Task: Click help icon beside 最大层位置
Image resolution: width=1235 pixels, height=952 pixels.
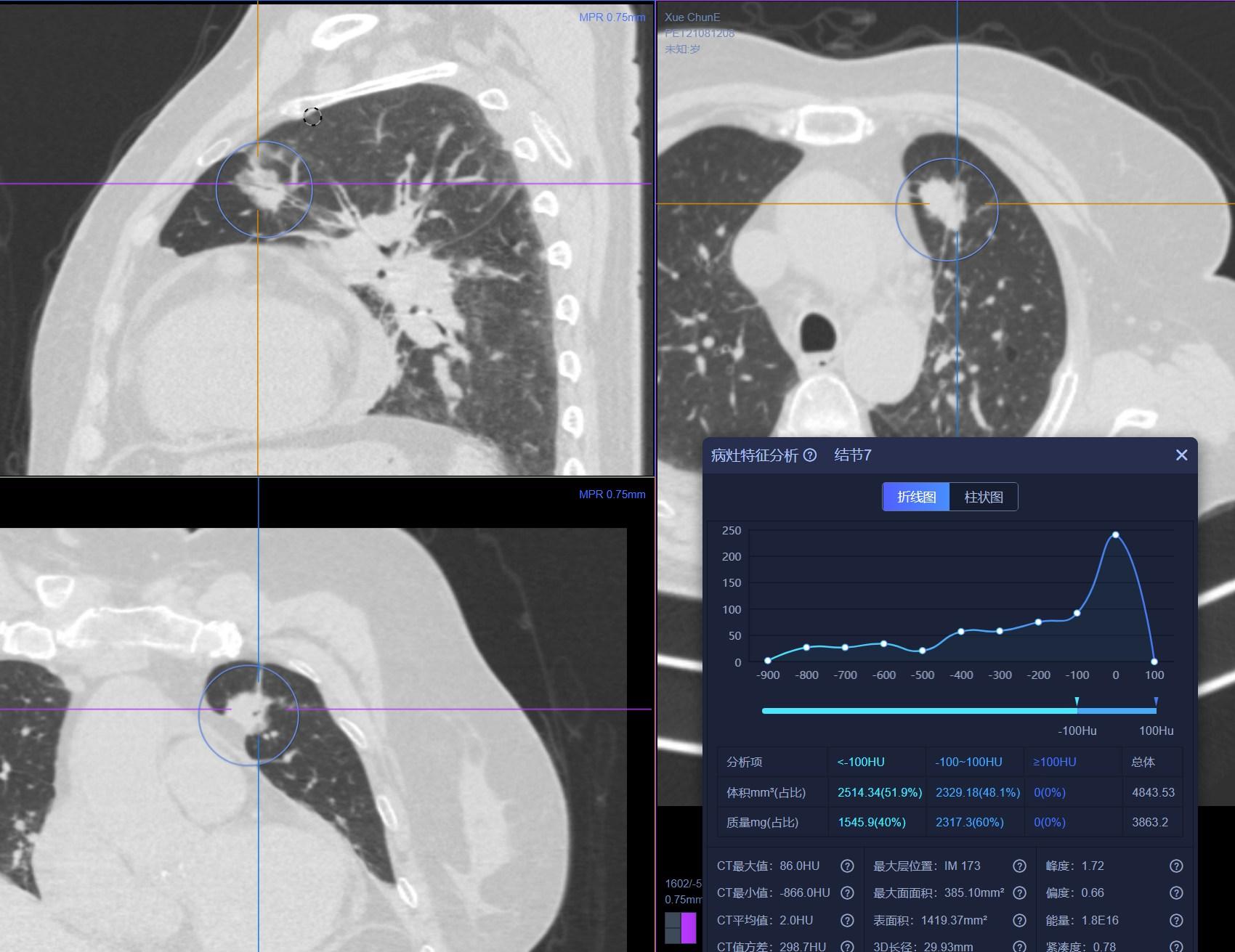Action: pyautogui.click(x=1019, y=866)
